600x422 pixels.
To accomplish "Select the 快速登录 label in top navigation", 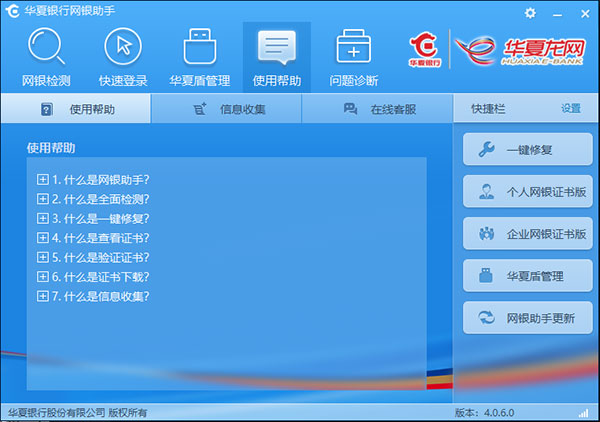I will [123, 81].
